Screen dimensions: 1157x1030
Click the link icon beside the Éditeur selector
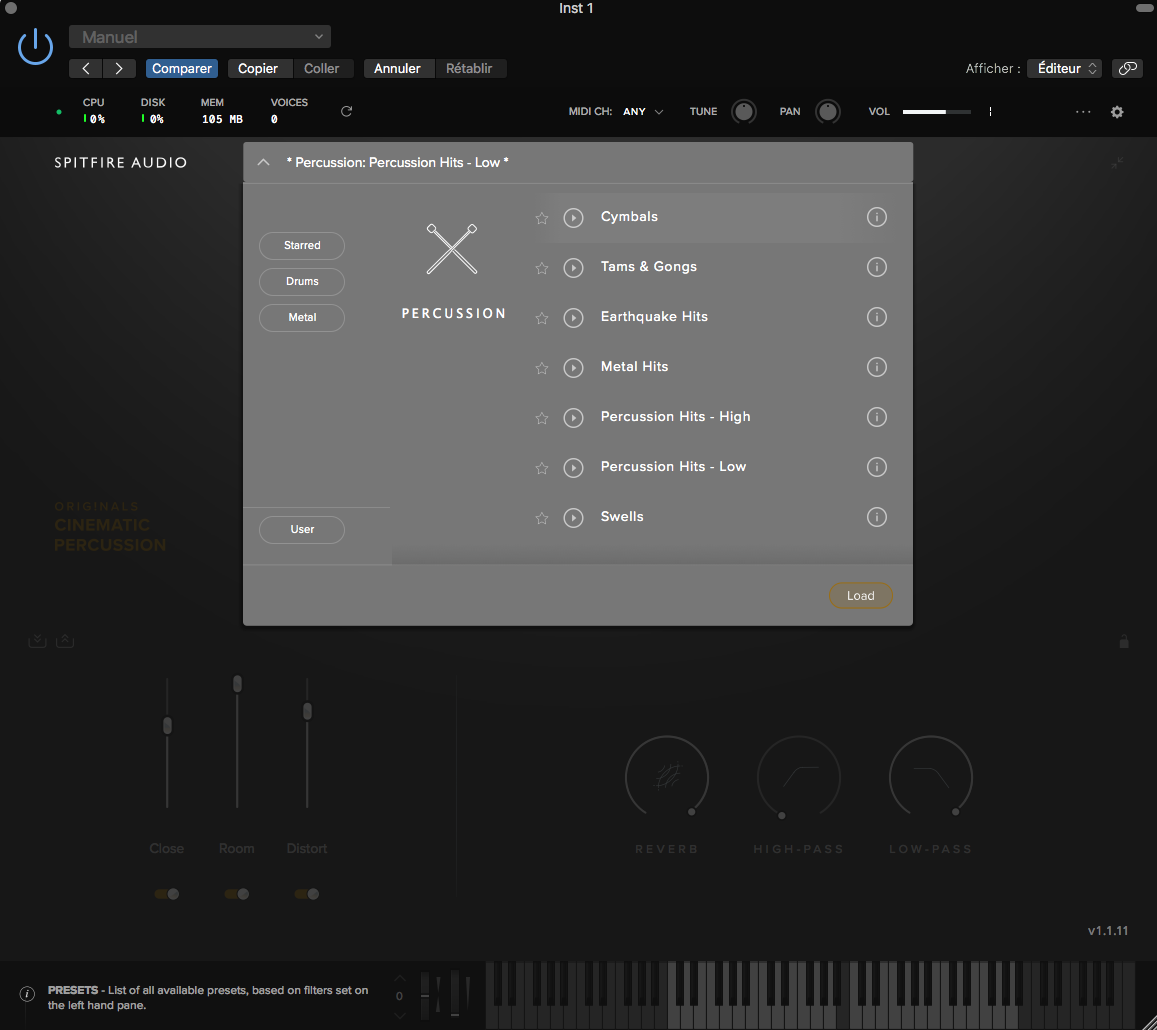pos(1127,68)
